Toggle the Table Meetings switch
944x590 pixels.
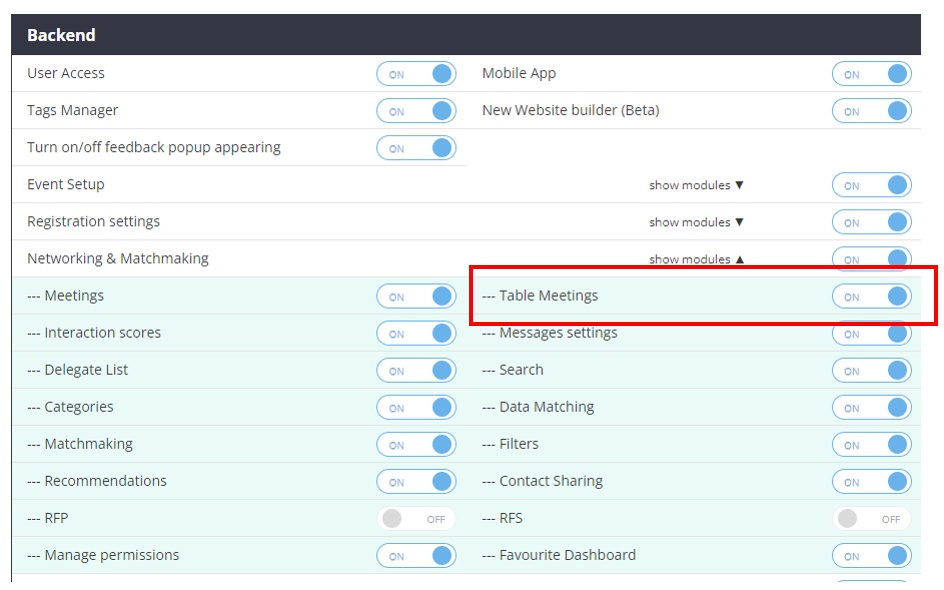871,296
